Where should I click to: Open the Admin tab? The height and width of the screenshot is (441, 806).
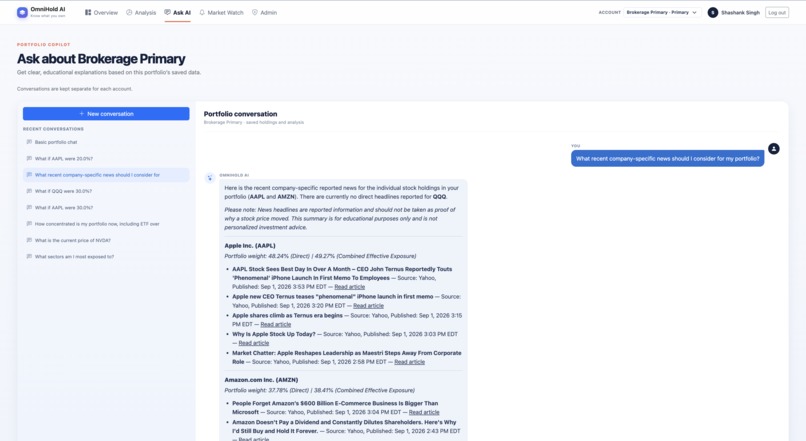pos(264,12)
